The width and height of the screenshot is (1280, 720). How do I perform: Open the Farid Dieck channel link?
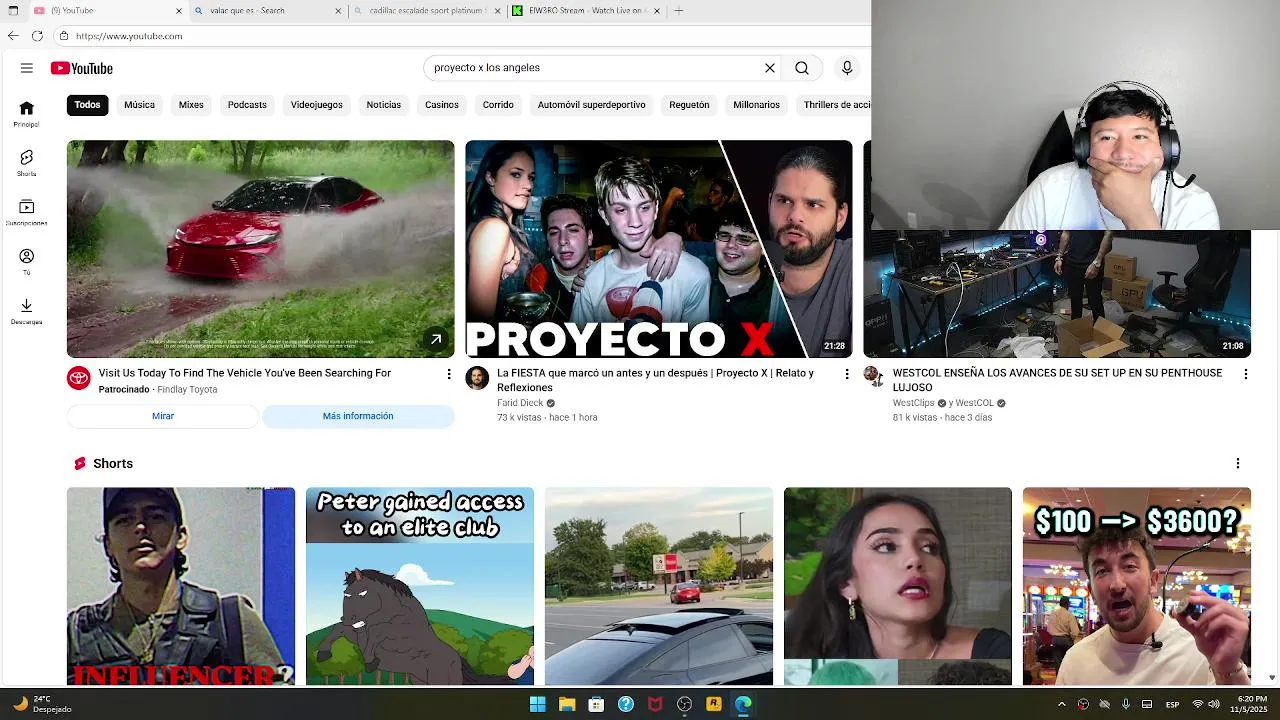click(x=520, y=403)
